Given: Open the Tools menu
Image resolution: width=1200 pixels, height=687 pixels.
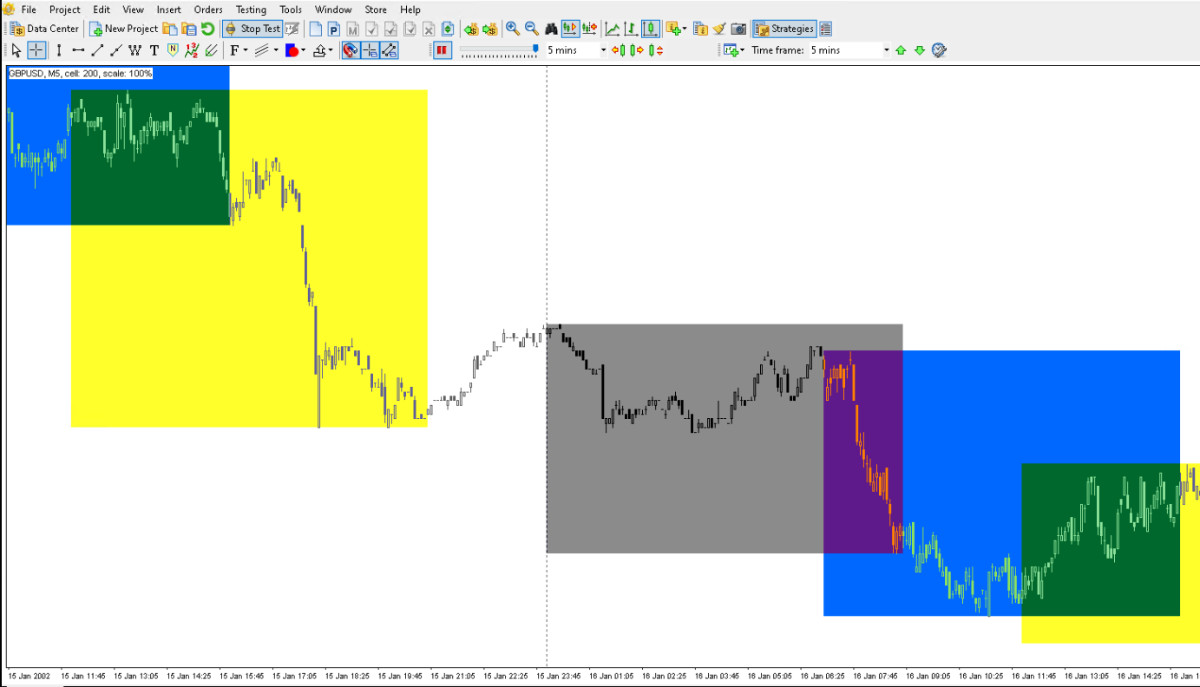Looking at the screenshot, I should (291, 9).
